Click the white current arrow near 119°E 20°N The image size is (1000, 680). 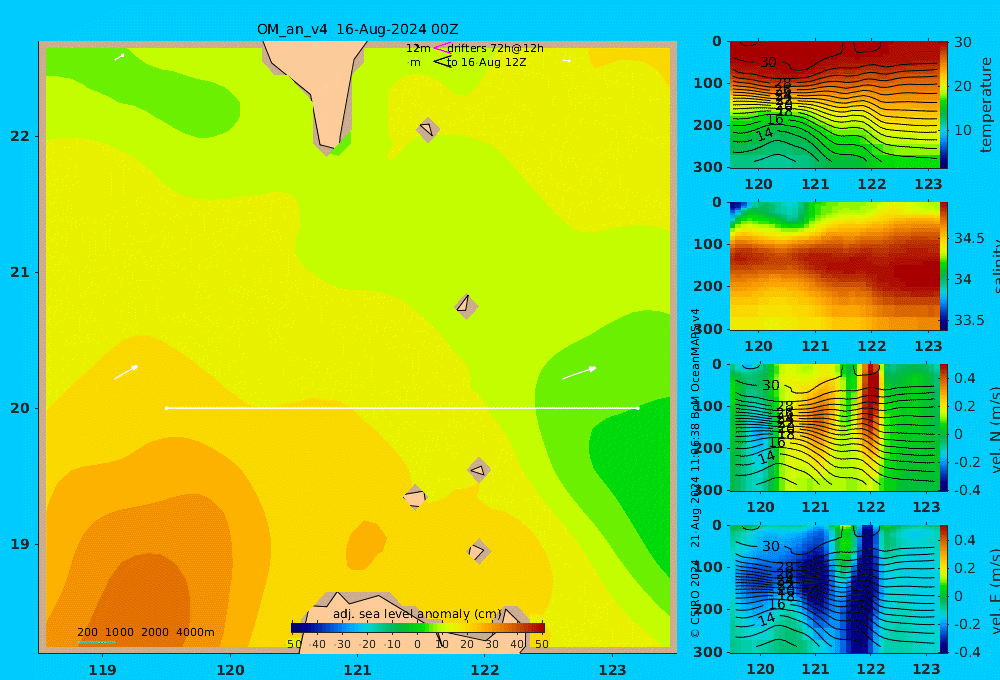126,373
